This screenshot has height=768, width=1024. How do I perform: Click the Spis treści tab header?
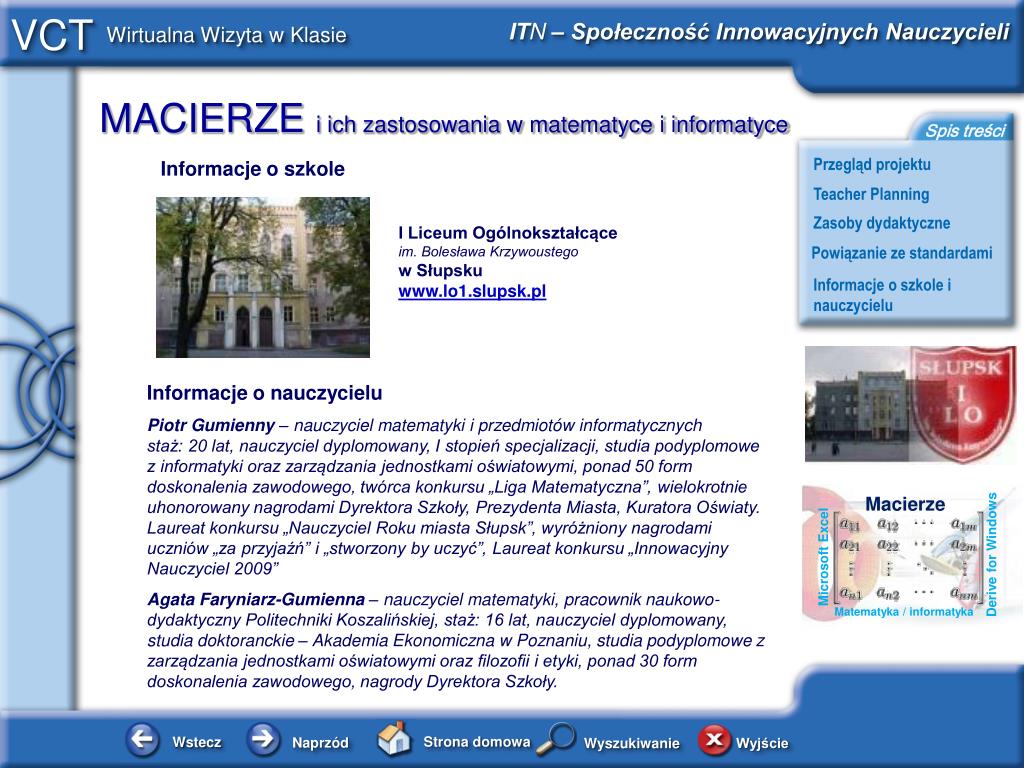pos(965,131)
